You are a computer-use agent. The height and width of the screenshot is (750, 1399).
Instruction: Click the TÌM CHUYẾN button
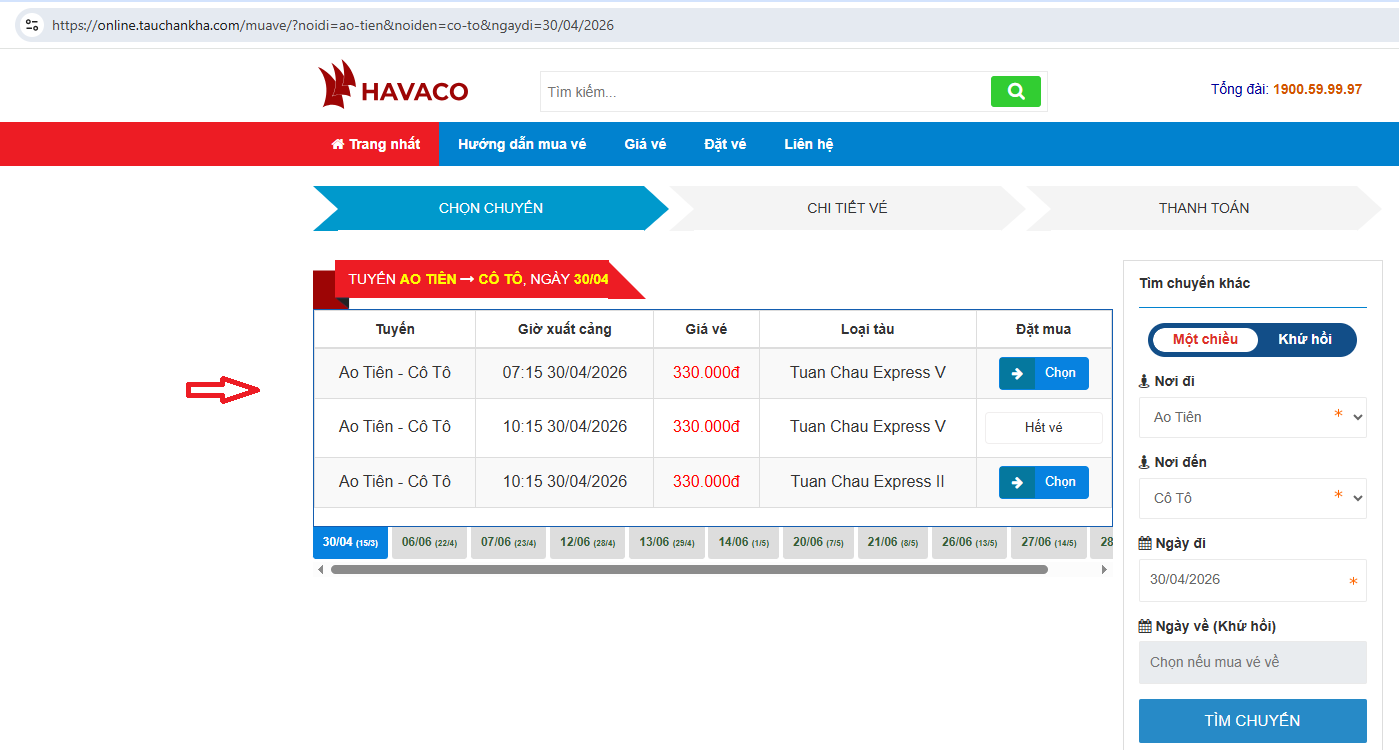coord(1252,721)
